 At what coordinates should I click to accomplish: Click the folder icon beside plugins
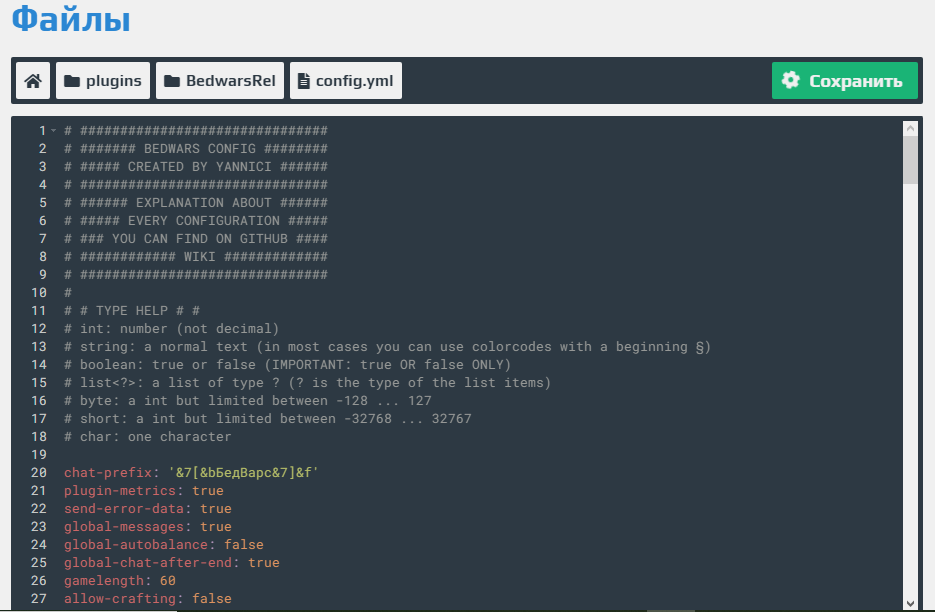pos(72,81)
